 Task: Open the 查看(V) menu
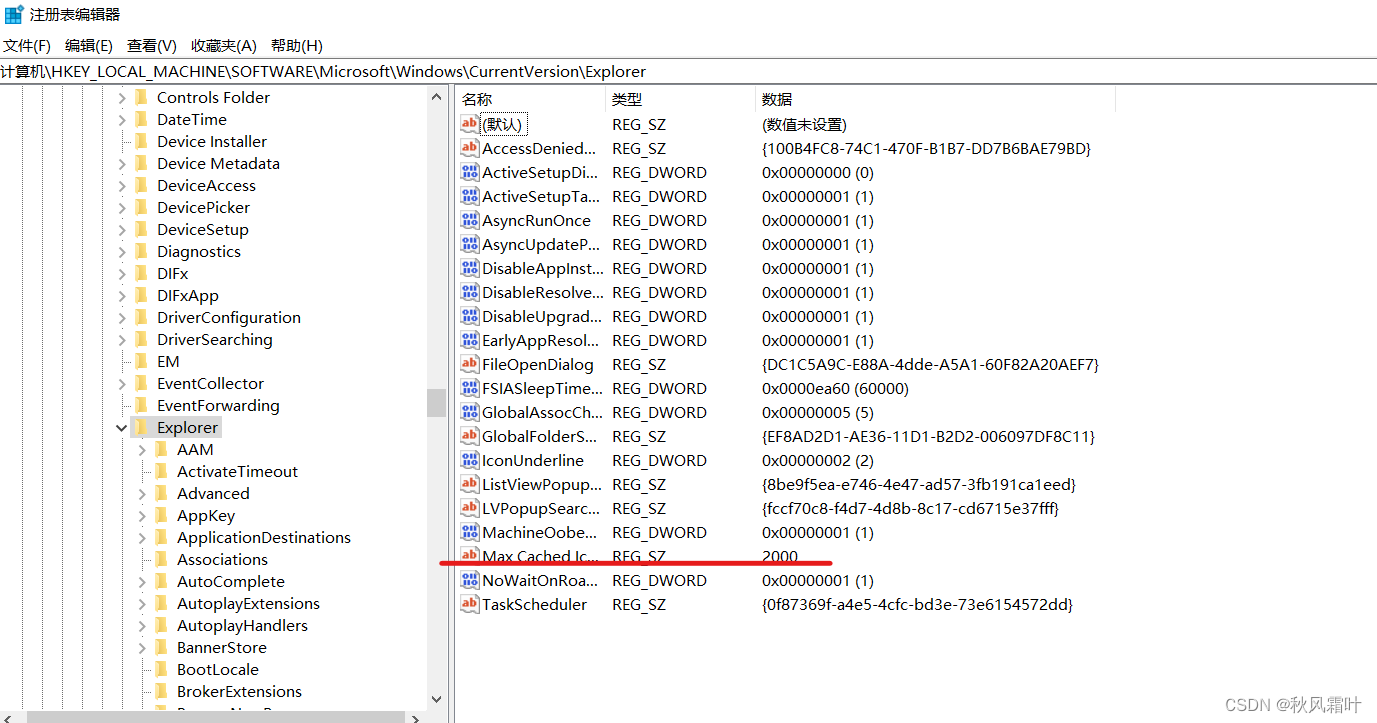[x=152, y=46]
